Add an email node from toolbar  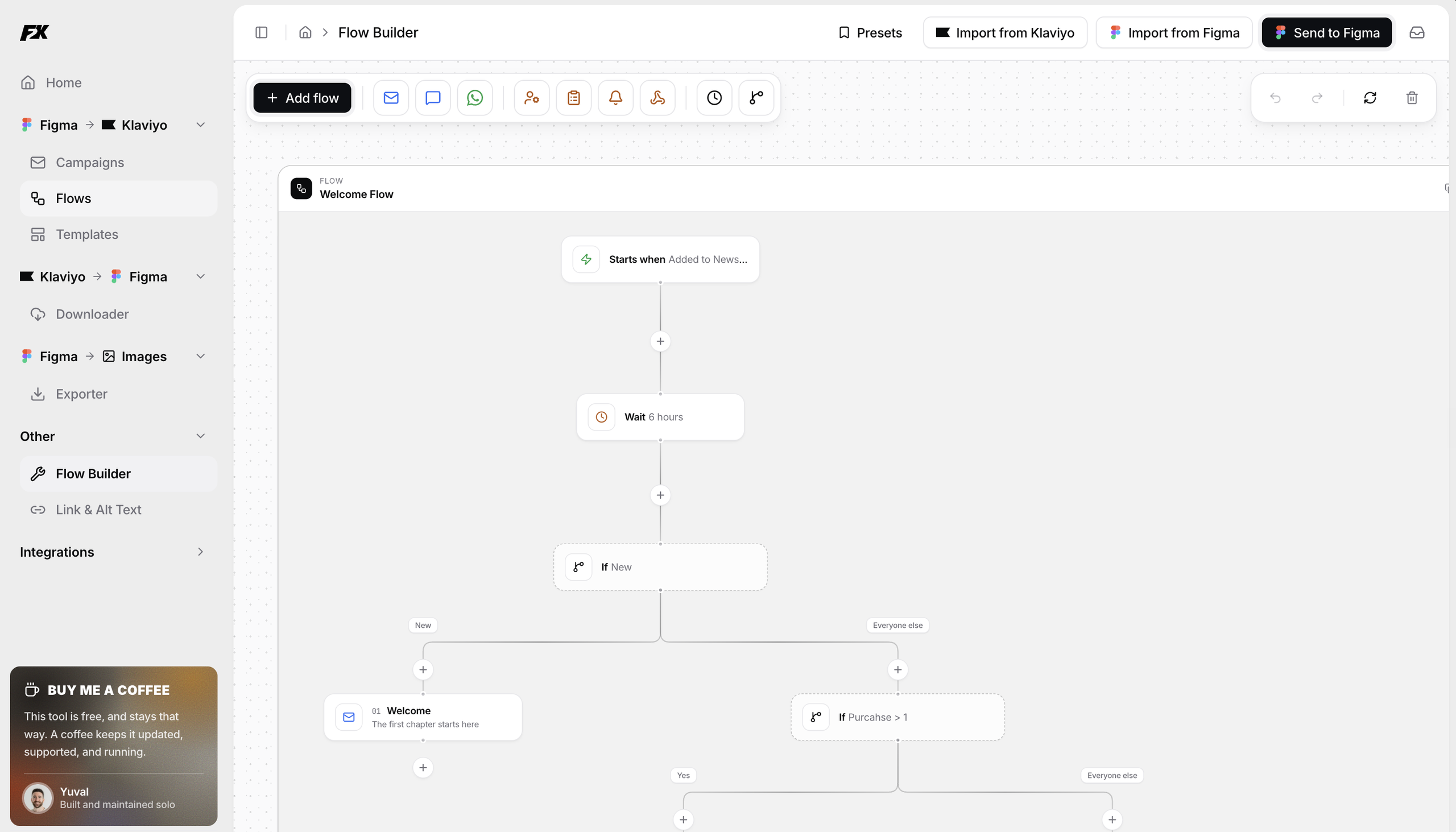(x=391, y=98)
